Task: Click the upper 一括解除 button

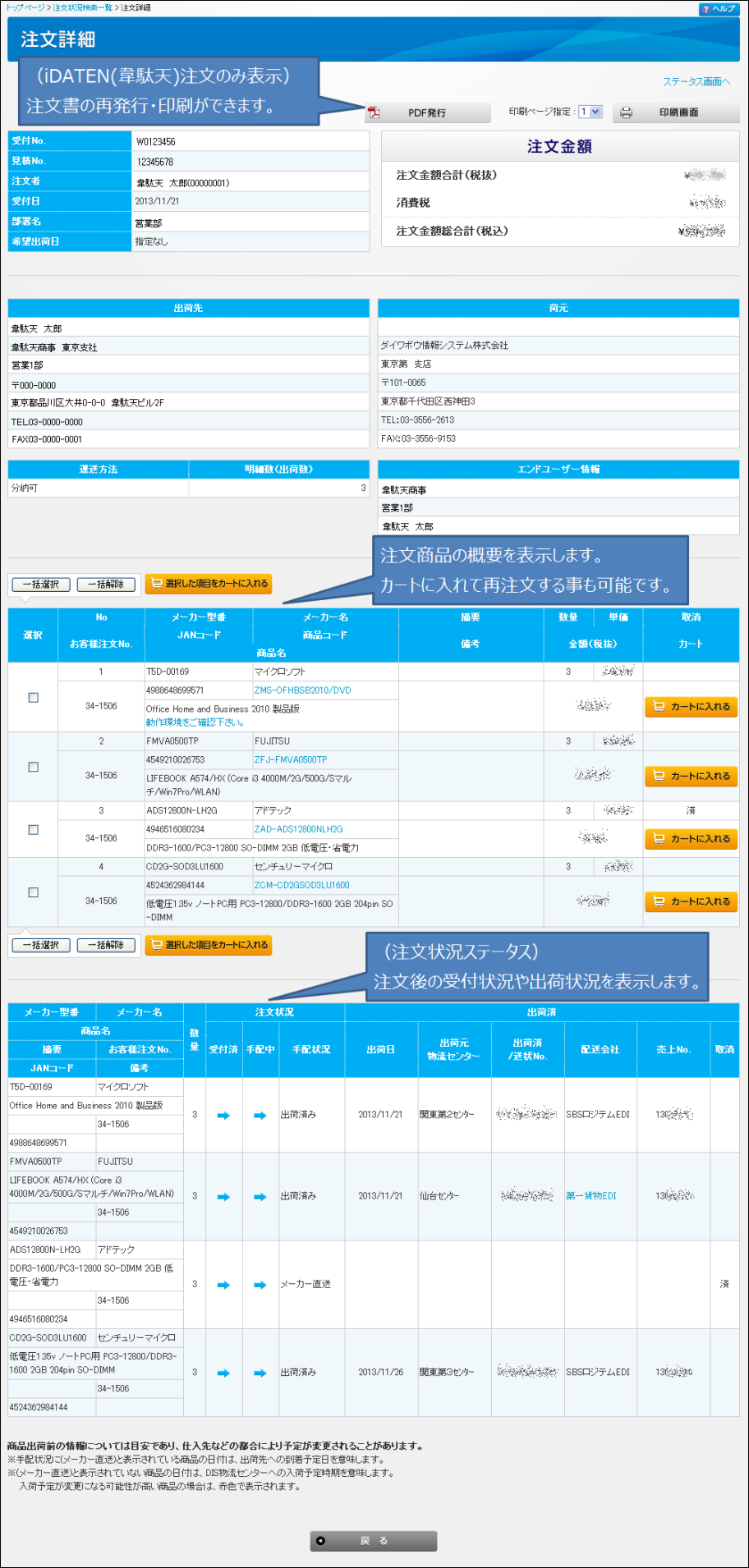Action: click(106, 585)
